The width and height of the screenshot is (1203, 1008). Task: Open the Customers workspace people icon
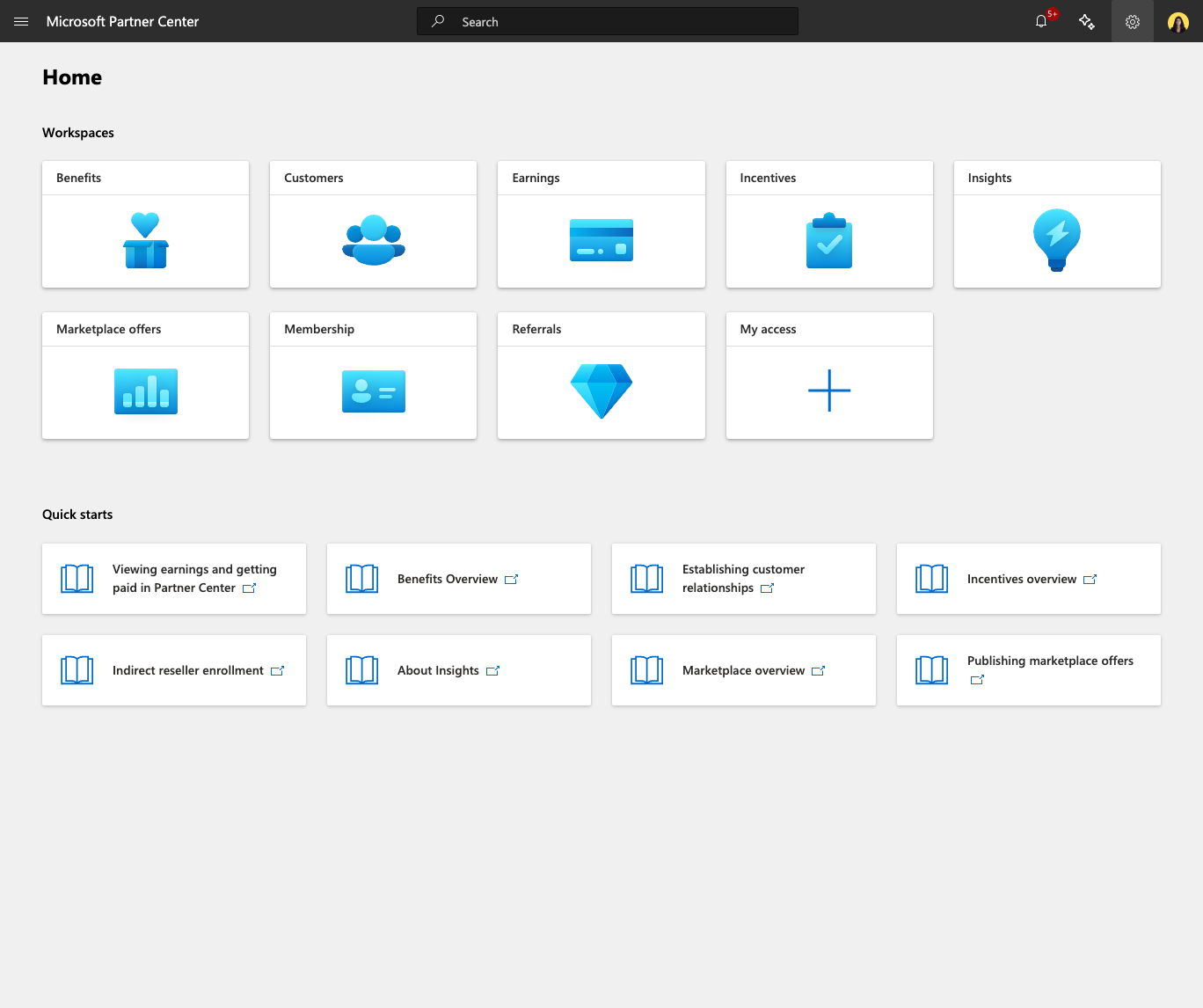coord(374,240)
